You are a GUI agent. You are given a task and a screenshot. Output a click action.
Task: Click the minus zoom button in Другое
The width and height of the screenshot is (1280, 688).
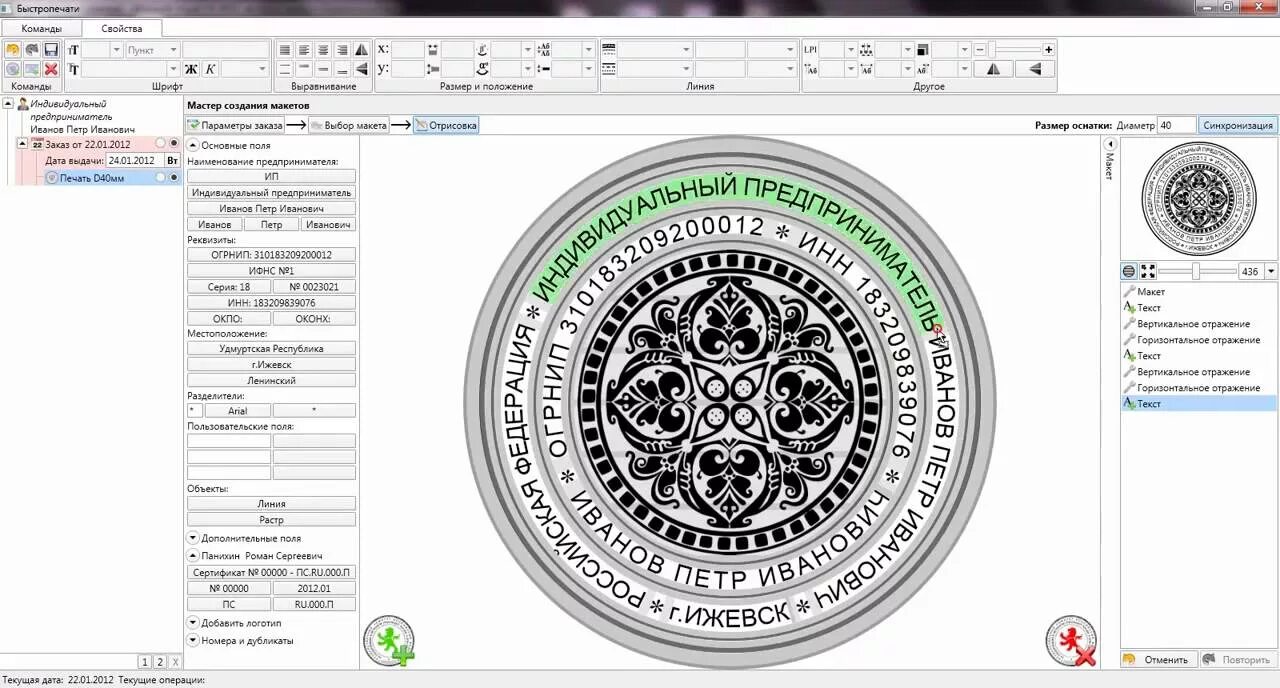tap(980, 49)
